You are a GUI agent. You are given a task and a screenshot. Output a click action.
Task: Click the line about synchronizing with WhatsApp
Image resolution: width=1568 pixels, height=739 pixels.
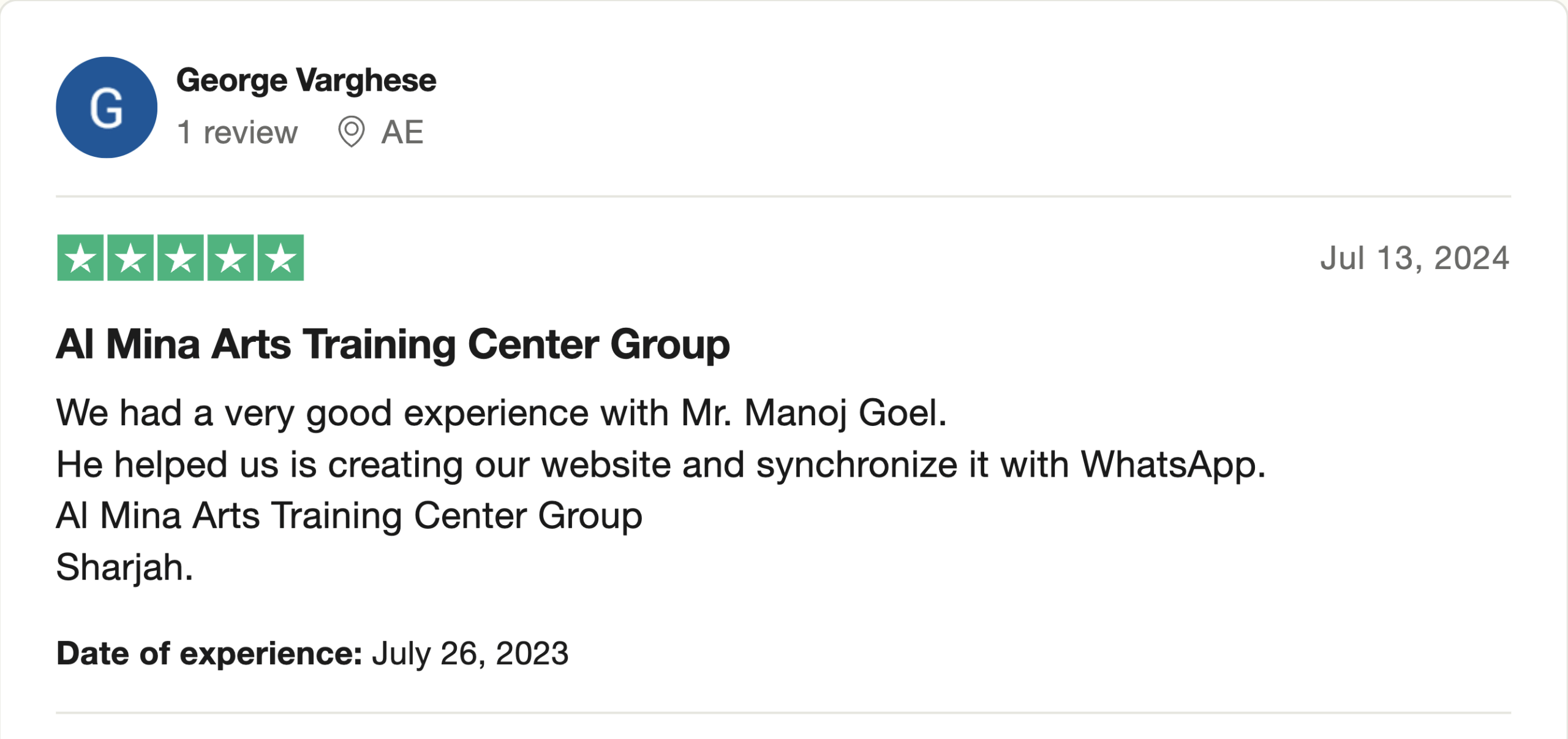(x=660, y=464)
